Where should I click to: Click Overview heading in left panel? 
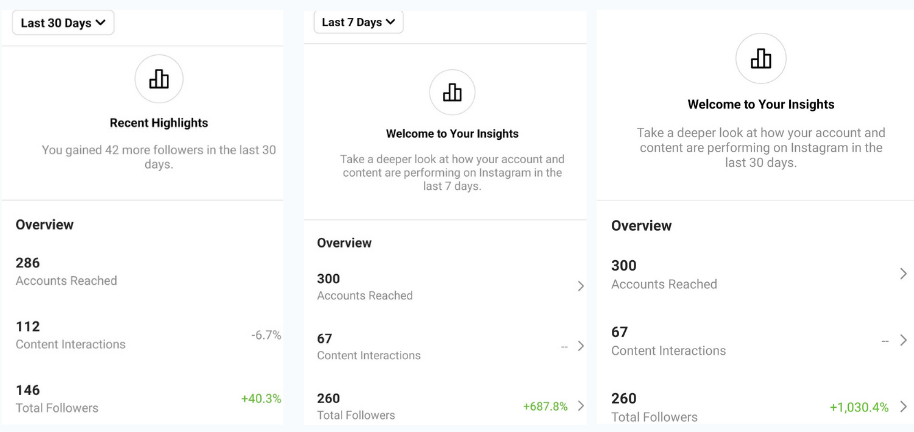tap(45, 224)
